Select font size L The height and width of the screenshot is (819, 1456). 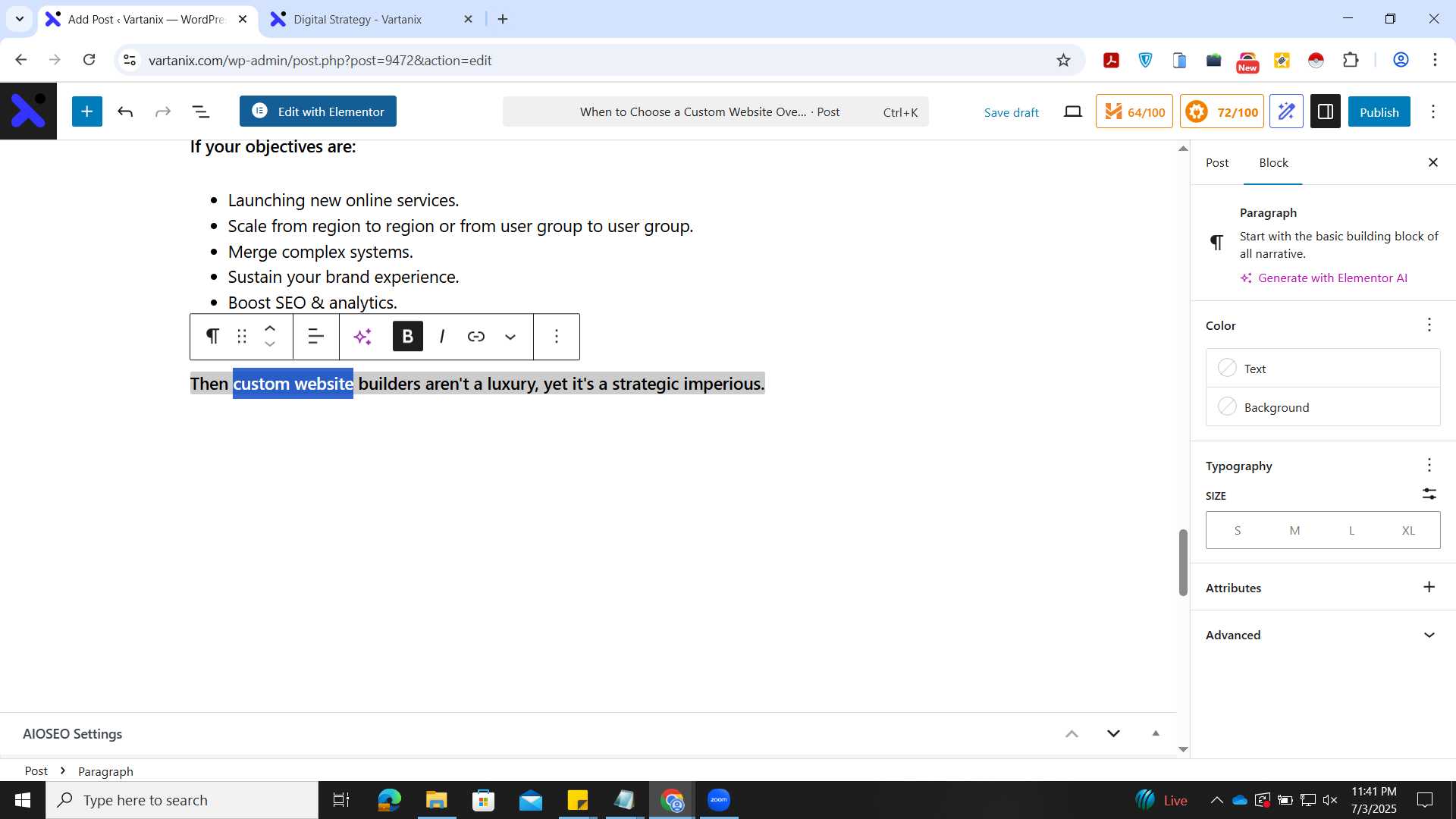click(1351, 530)
